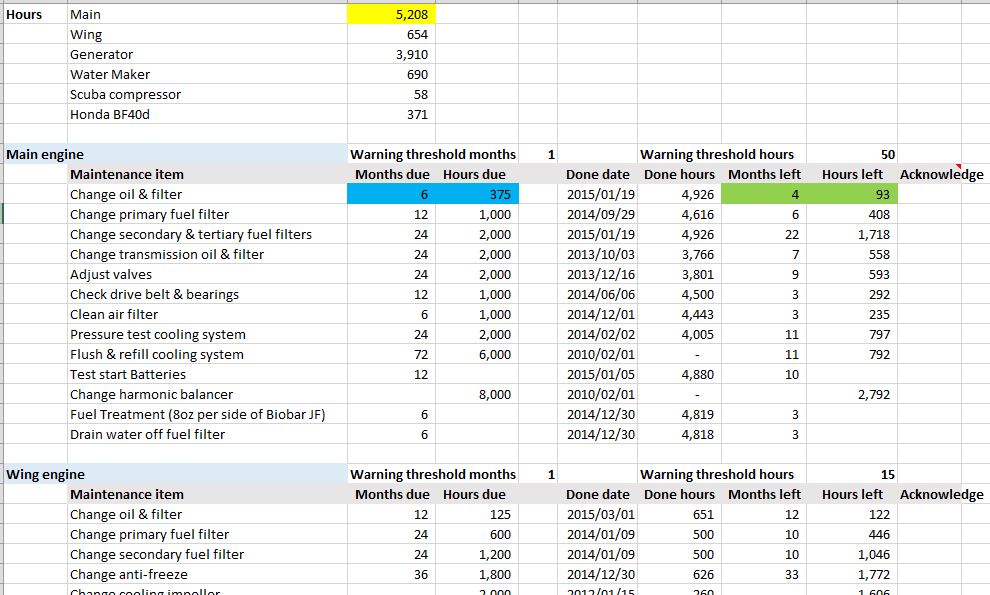Select the Fuel Treatment Biobar JF cell
Viewport: 990px width, 595px height.
(197, 415)
